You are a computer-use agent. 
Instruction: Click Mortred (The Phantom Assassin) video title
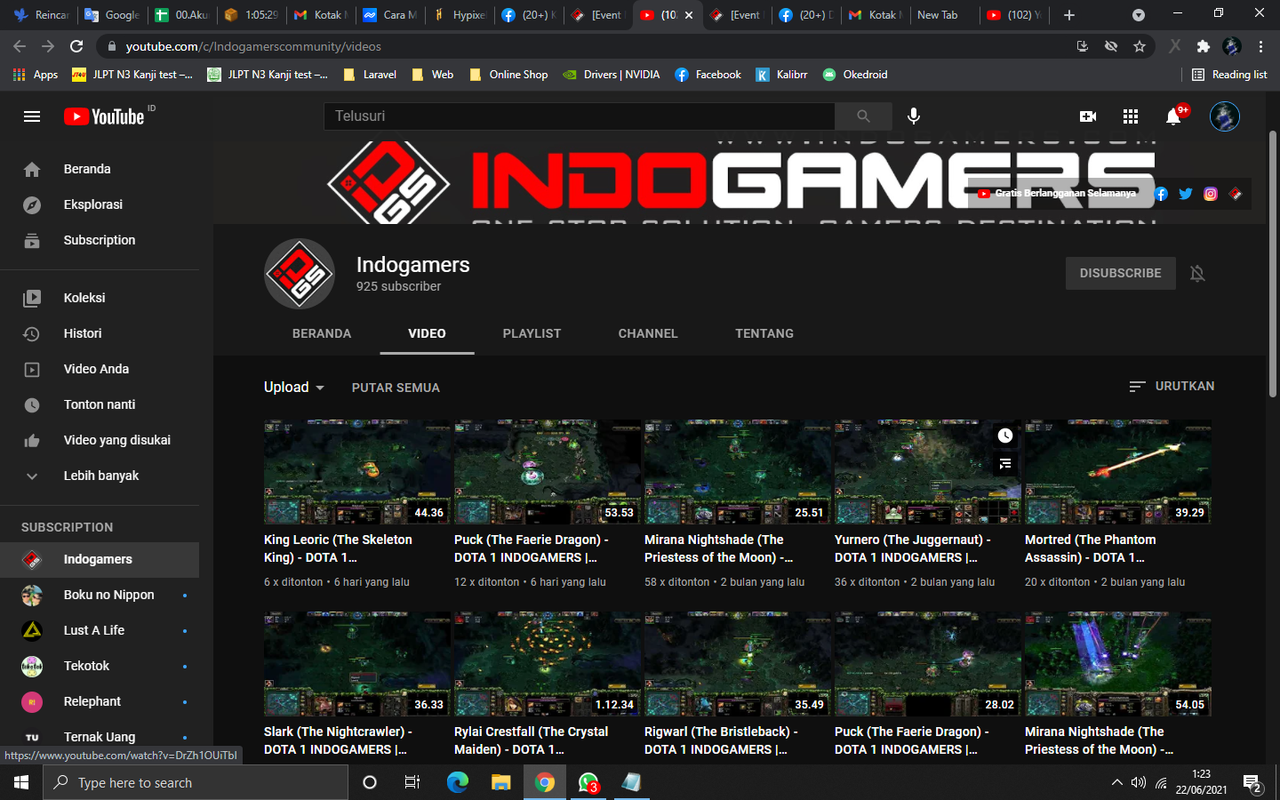tap(1090, 548)
